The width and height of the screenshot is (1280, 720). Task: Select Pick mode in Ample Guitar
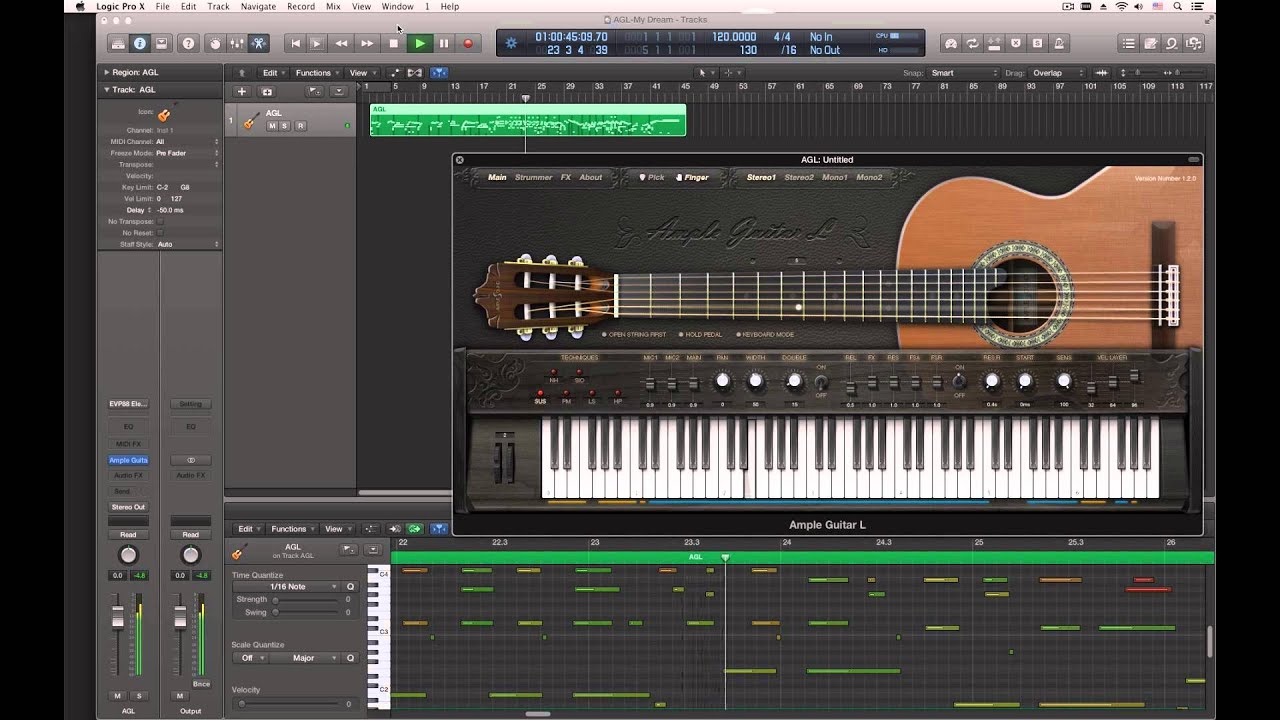point(652,177)
